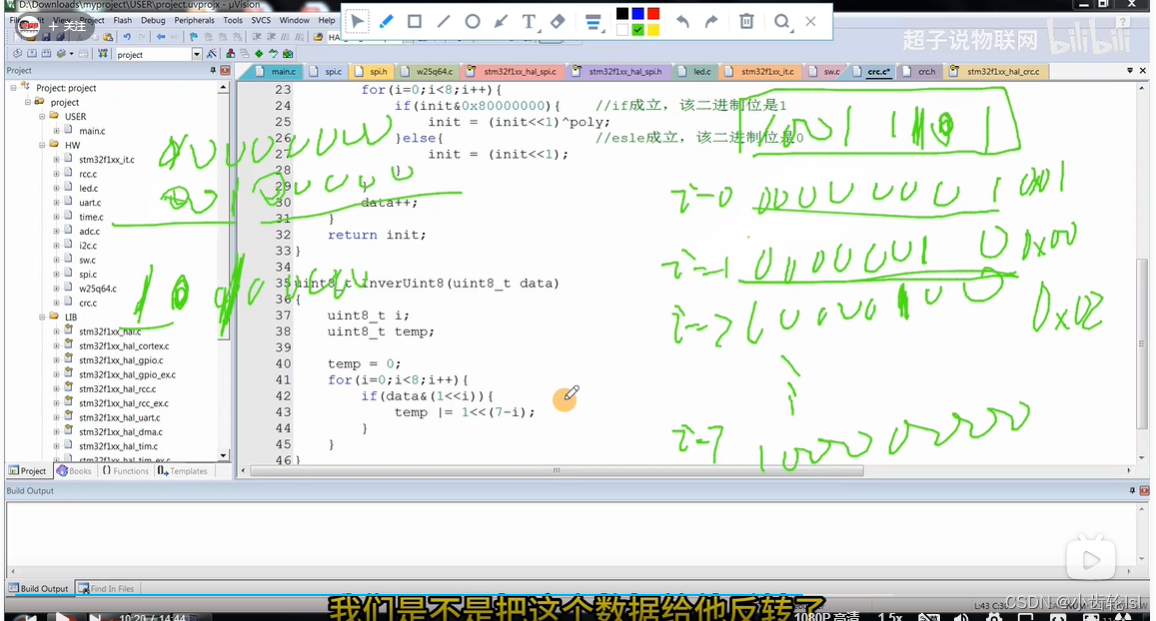
Task: Switch to the led.c editor tab
Action: coord(695,72)
